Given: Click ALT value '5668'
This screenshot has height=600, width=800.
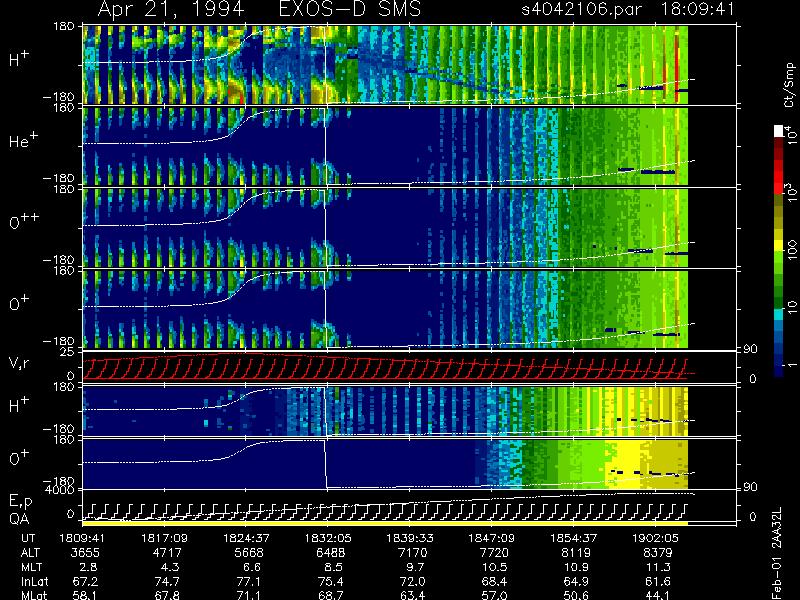Looking at the screenshot, I should (x=248, y=553).
